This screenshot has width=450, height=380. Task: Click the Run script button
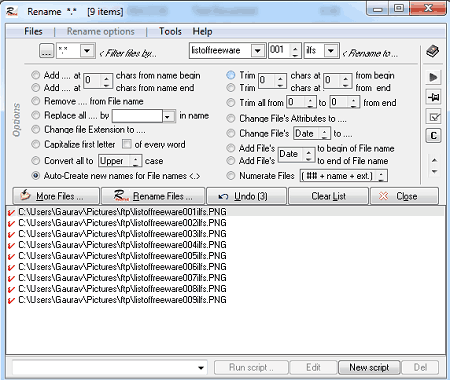click(x=251, y=367)
